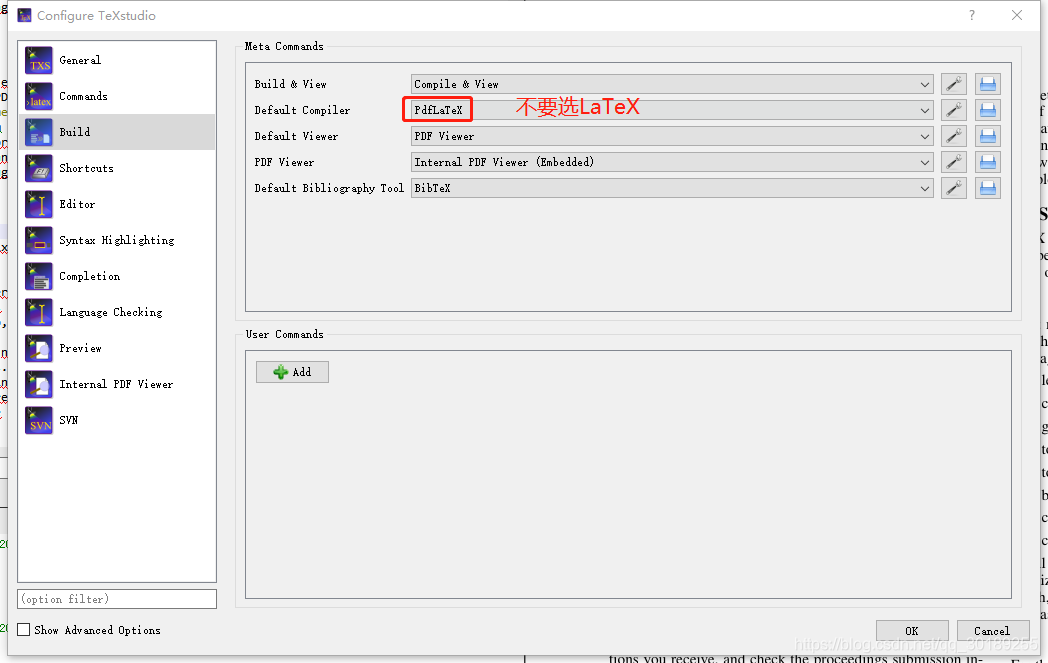Click blue reset icon for Default Viewer
The width and height of the screenshot is (1048, 663).
(988, 136)
